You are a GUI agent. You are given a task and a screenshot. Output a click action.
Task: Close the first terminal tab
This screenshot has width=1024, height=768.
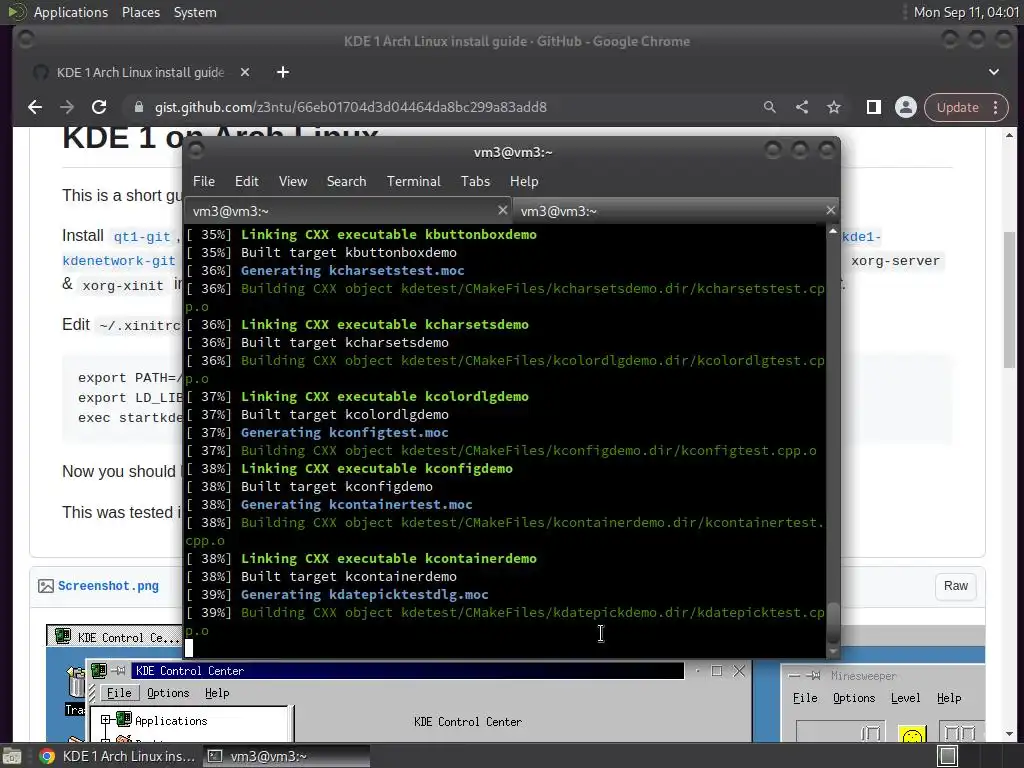click(x=502, y=210)
